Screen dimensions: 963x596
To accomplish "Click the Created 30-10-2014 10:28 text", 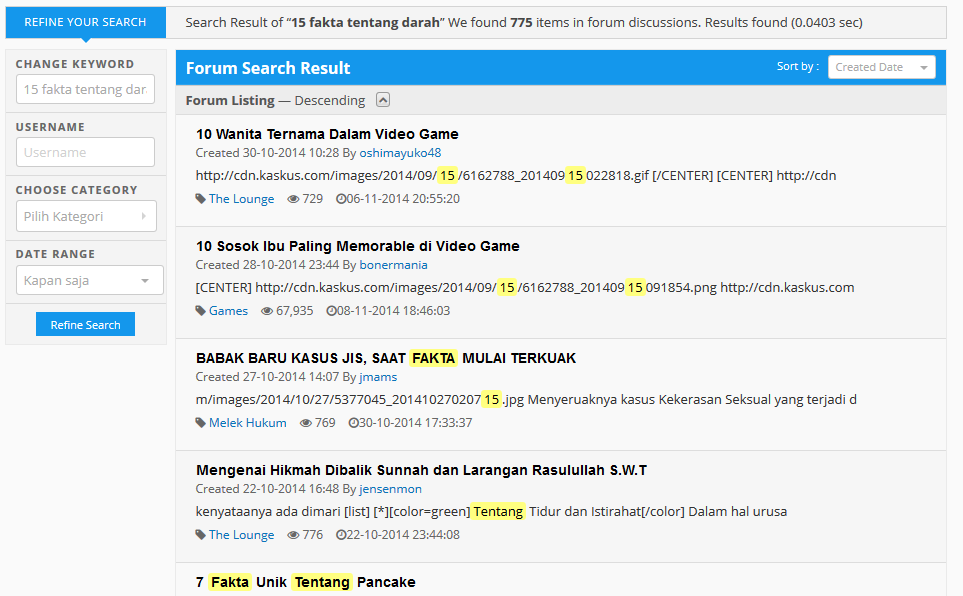I will (x=267, y=153).
